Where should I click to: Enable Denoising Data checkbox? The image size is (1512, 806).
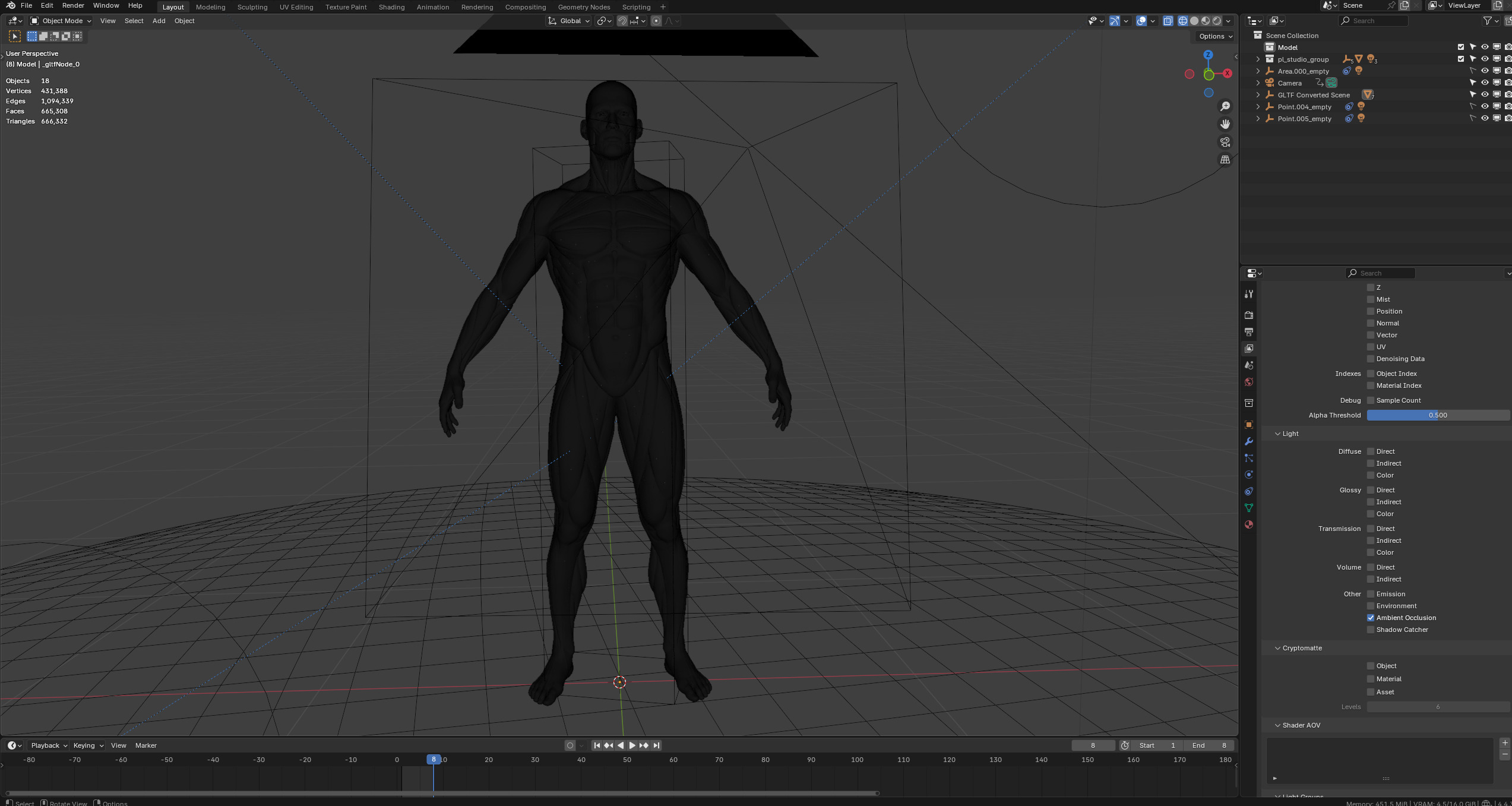click(1371, 359)
